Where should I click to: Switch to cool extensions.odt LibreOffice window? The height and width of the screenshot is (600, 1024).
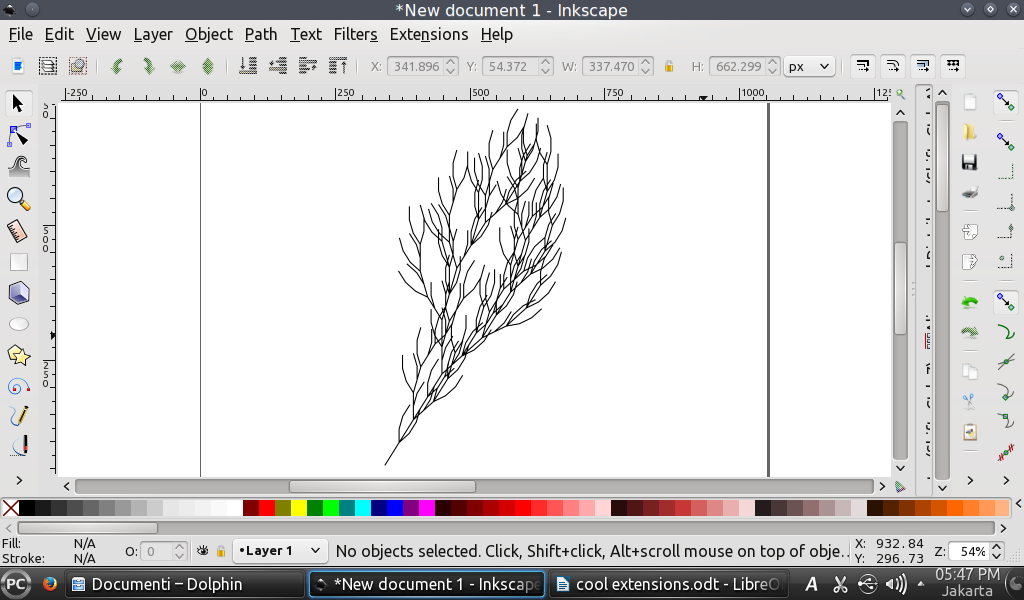pyautogui.click(x=670, y=584)
